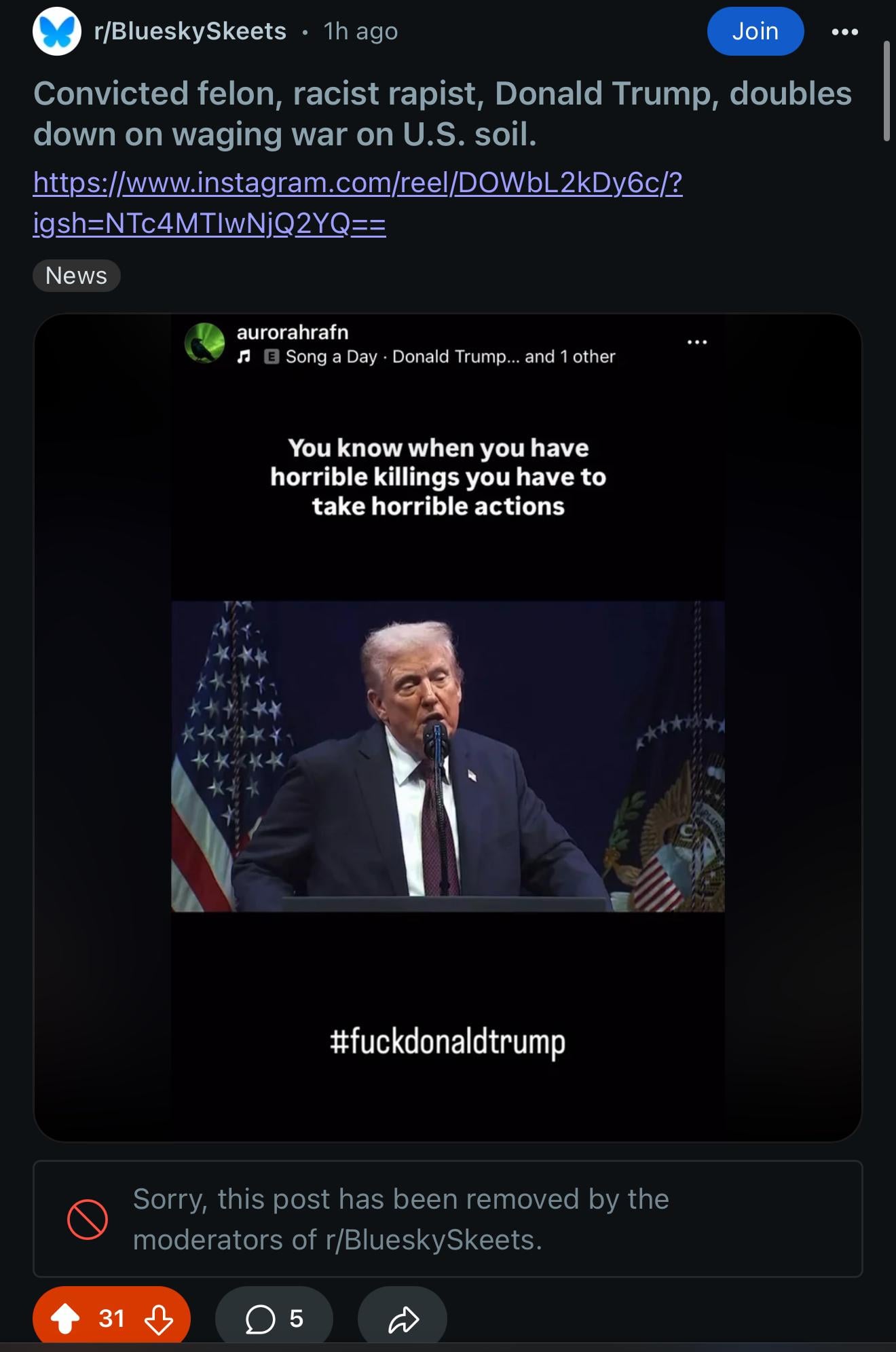Click the aurorahrafn username in embed
Screen dimensions: 896x1352
point(293,332)
